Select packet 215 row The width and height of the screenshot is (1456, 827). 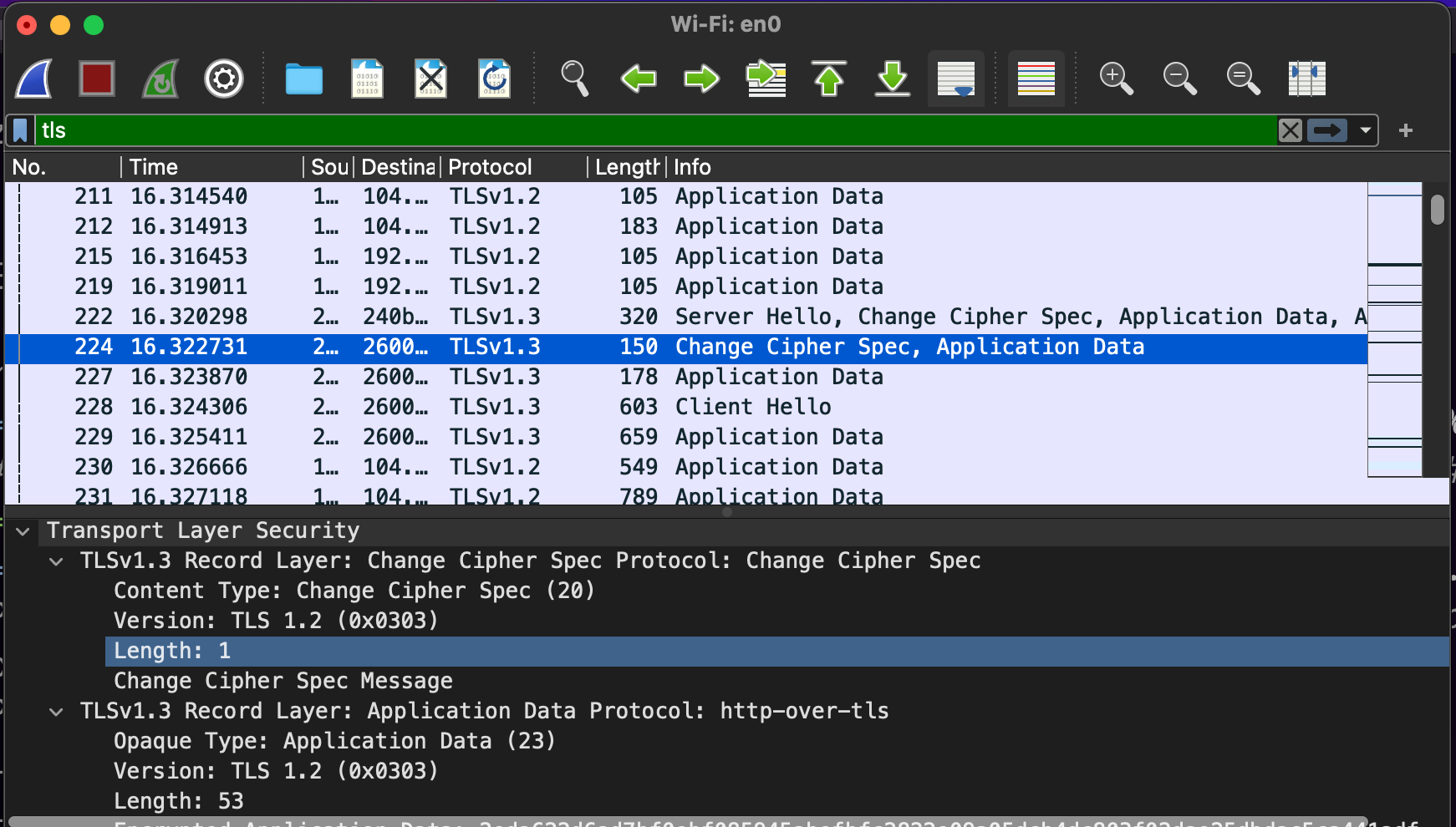pos(686,256)
